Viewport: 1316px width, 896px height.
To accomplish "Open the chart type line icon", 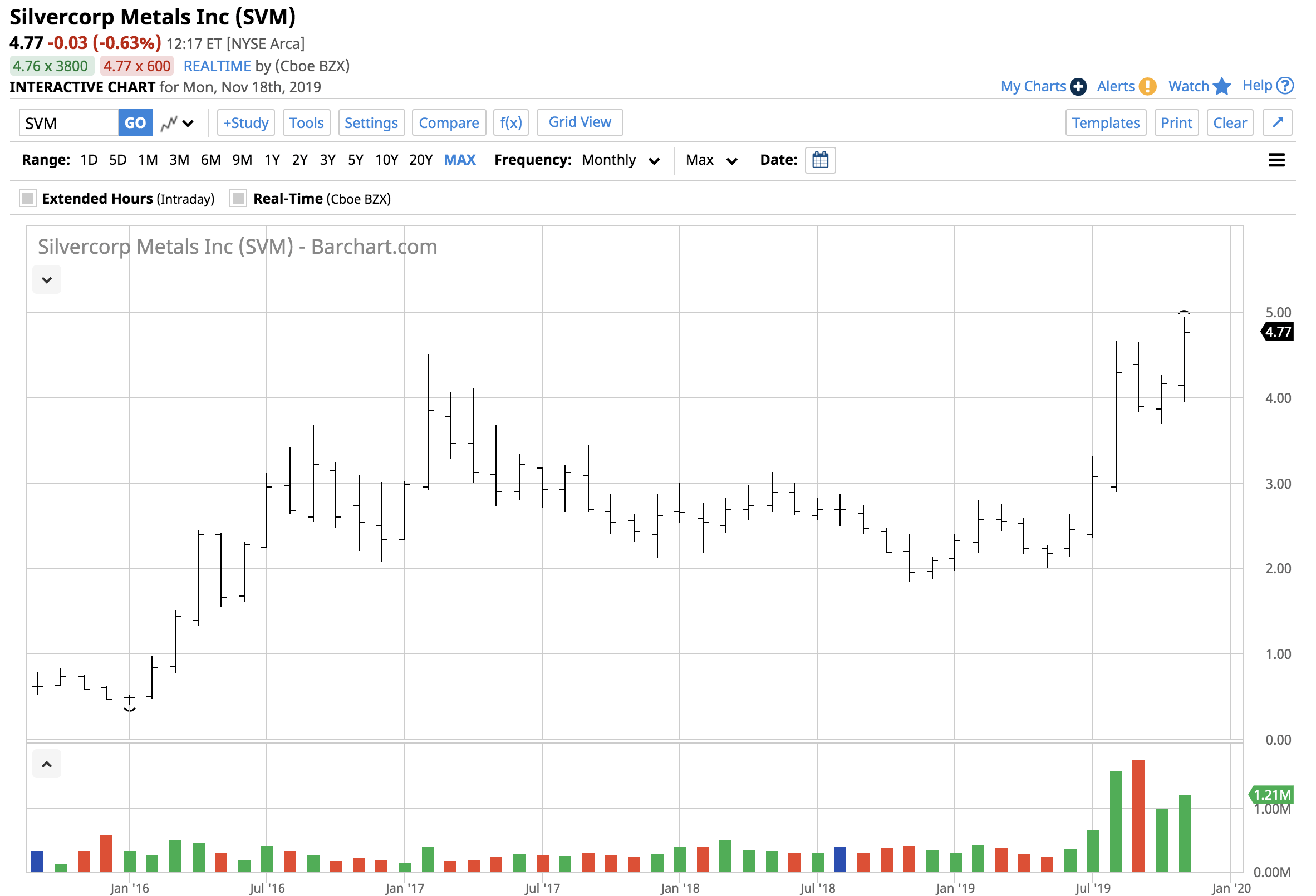I will coord(169,124).
